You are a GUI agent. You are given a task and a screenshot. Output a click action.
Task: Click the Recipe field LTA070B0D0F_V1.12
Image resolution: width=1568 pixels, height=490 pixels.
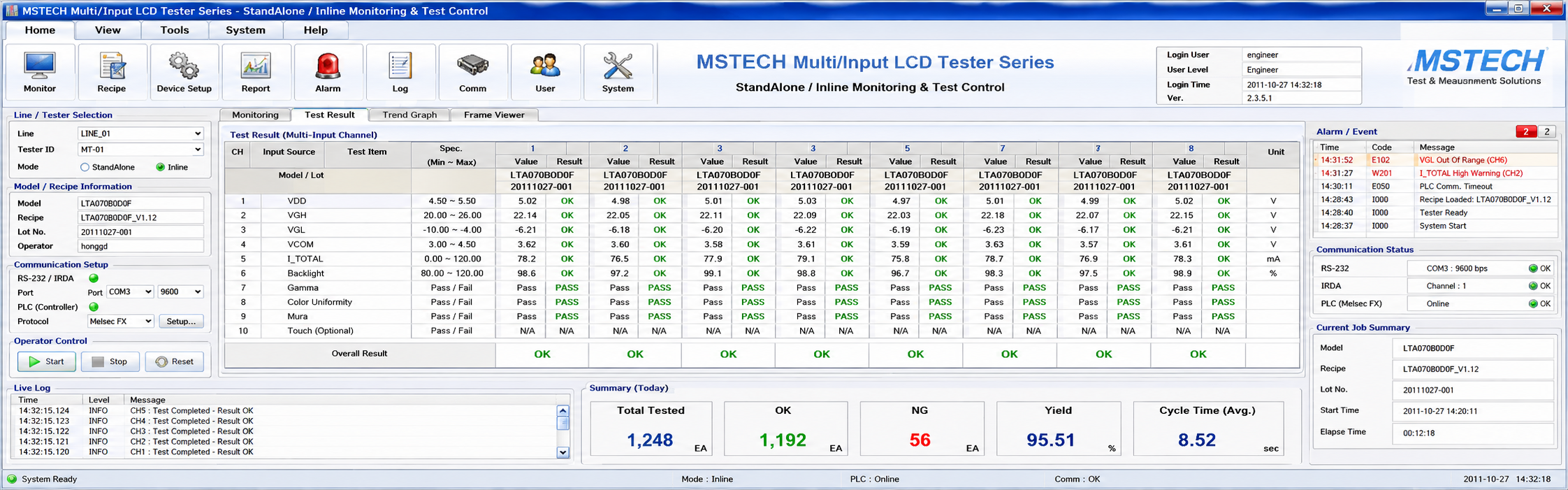140,218
